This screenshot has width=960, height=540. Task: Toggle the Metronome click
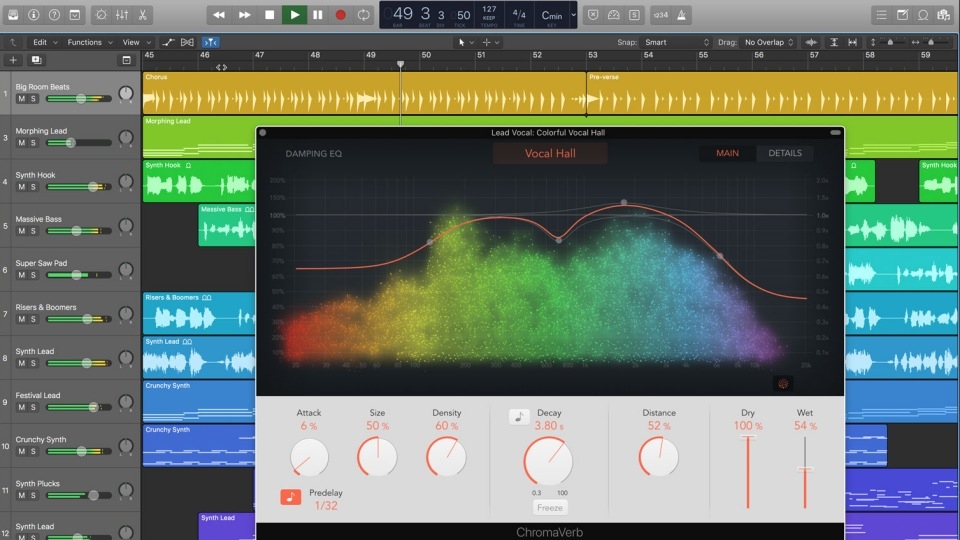click(681, 15)
